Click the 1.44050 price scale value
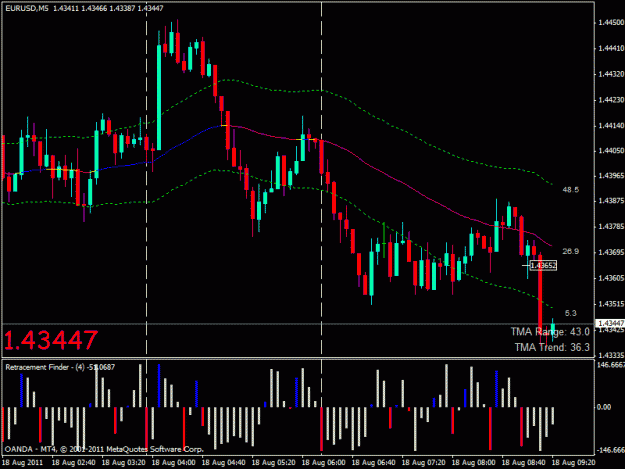Image resolution: width=625 pixels, height=469 pixels. tap(611, 151)
